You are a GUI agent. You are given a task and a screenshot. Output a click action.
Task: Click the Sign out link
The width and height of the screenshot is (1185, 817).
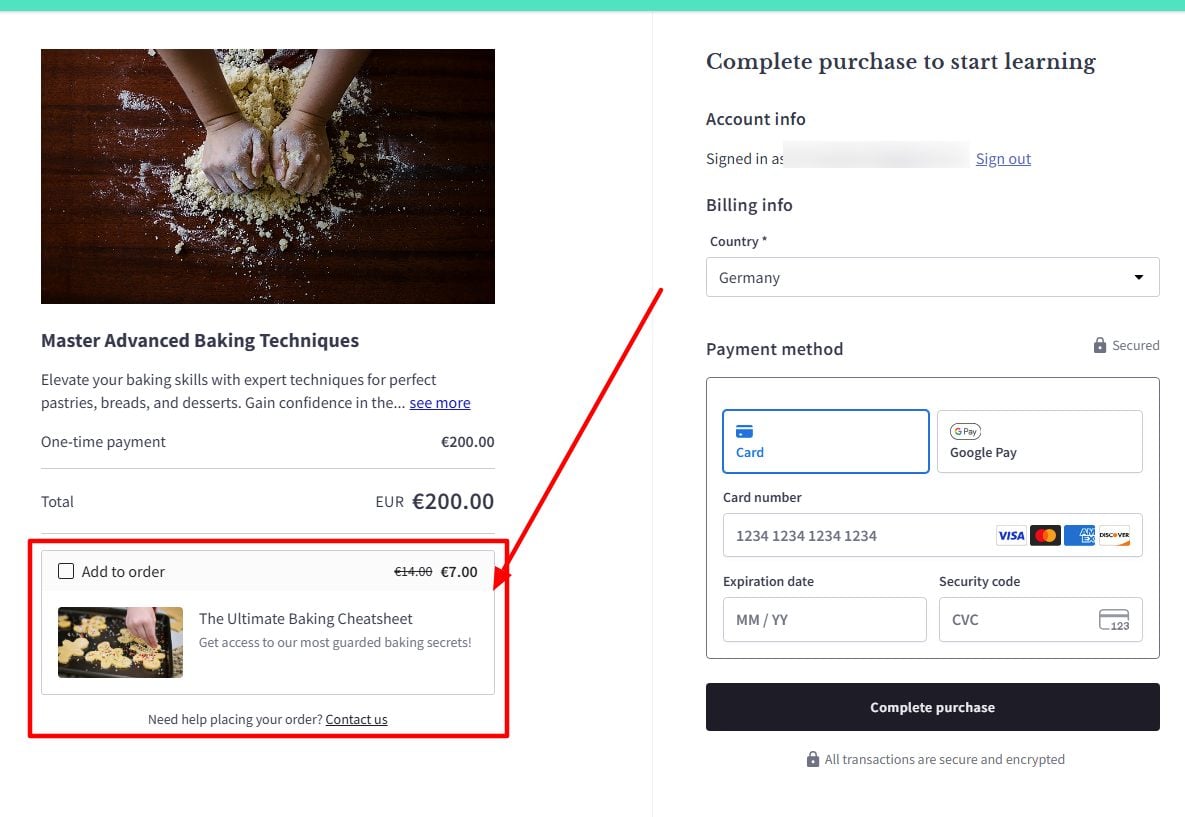(1003, 159)
